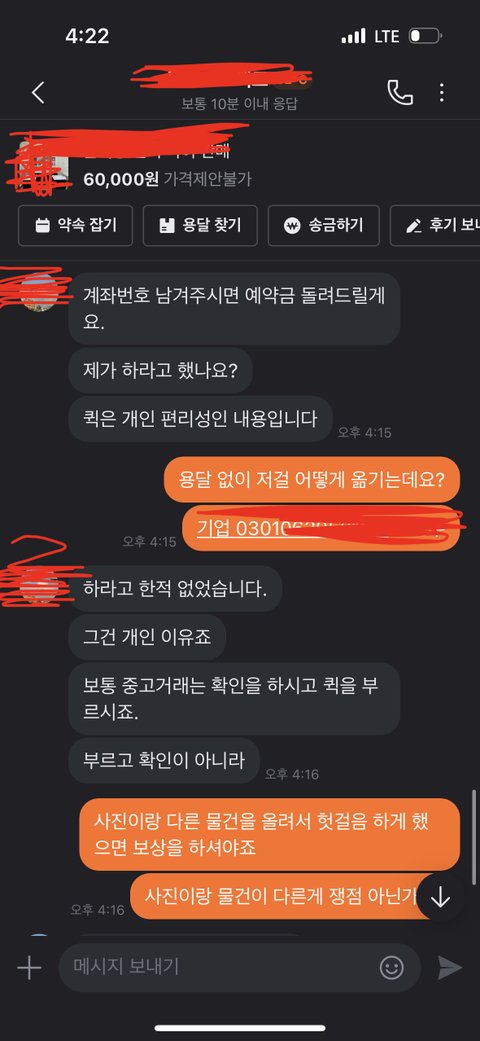
Task: Open the three-dot more options menu
Action: point(441,92)
